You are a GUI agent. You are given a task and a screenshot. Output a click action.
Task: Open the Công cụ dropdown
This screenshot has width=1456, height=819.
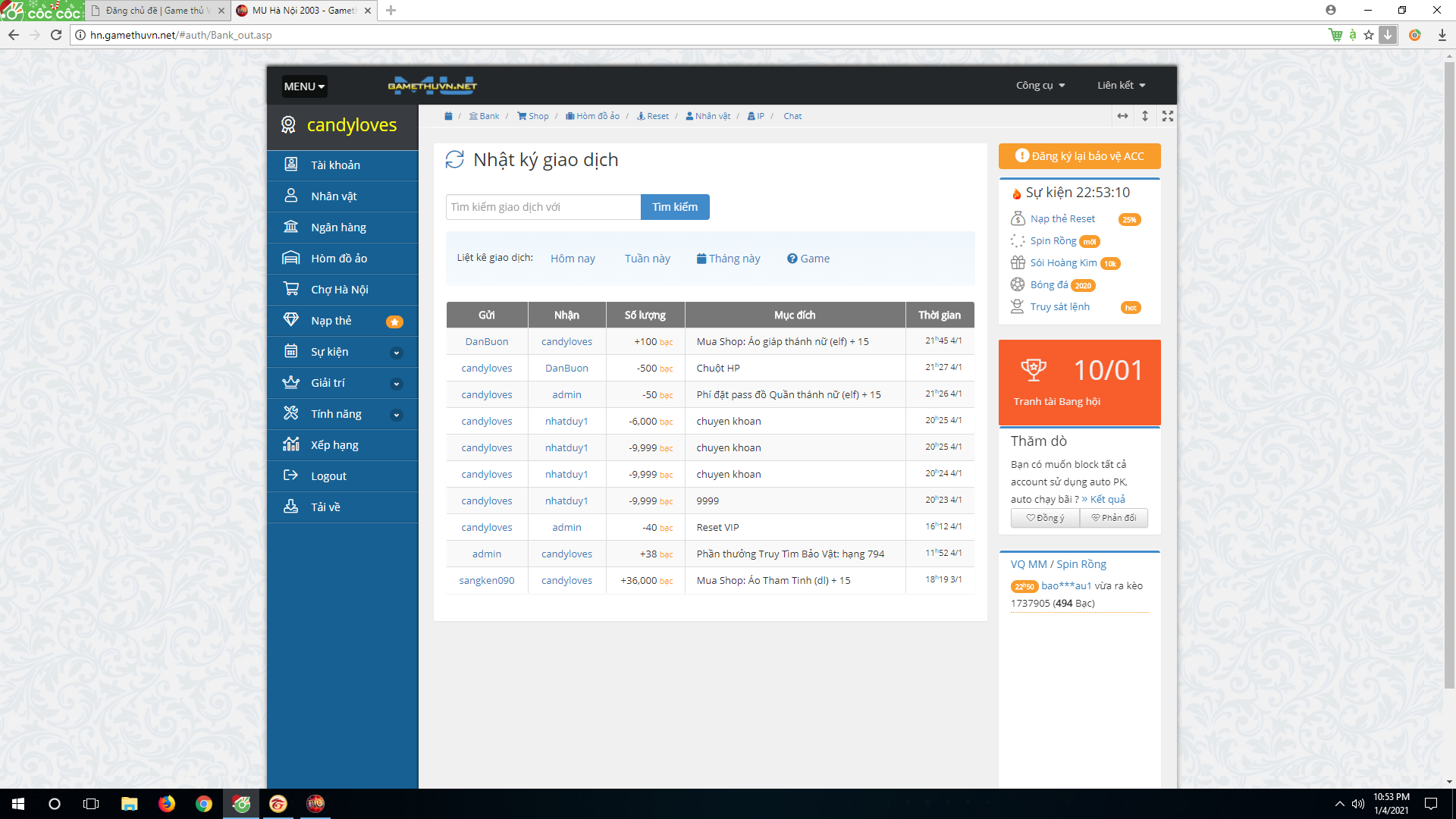[1040, 86]
